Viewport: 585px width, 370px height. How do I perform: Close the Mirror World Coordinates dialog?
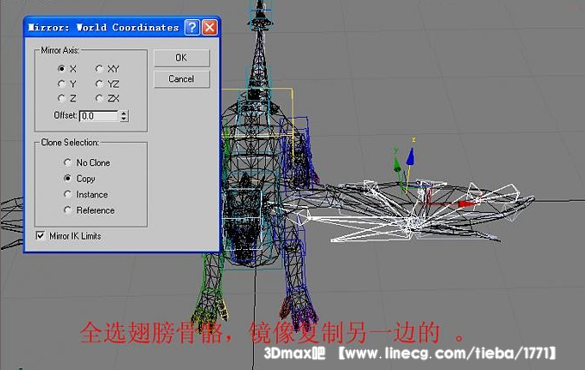210,27
